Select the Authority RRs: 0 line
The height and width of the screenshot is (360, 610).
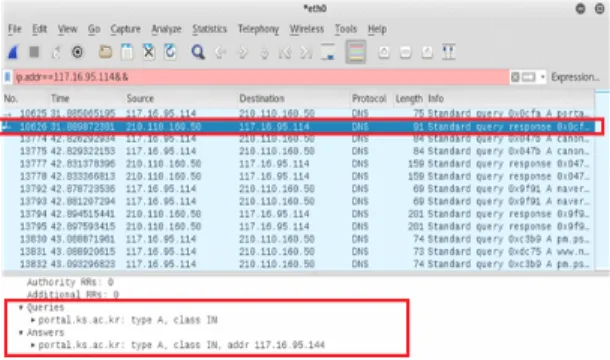(70, 282)
